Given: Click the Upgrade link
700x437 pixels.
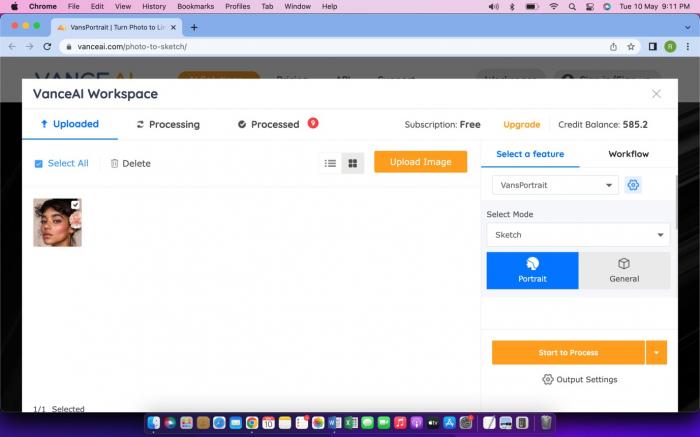Looking at the screenshot, I should click(x=521, y=125).
